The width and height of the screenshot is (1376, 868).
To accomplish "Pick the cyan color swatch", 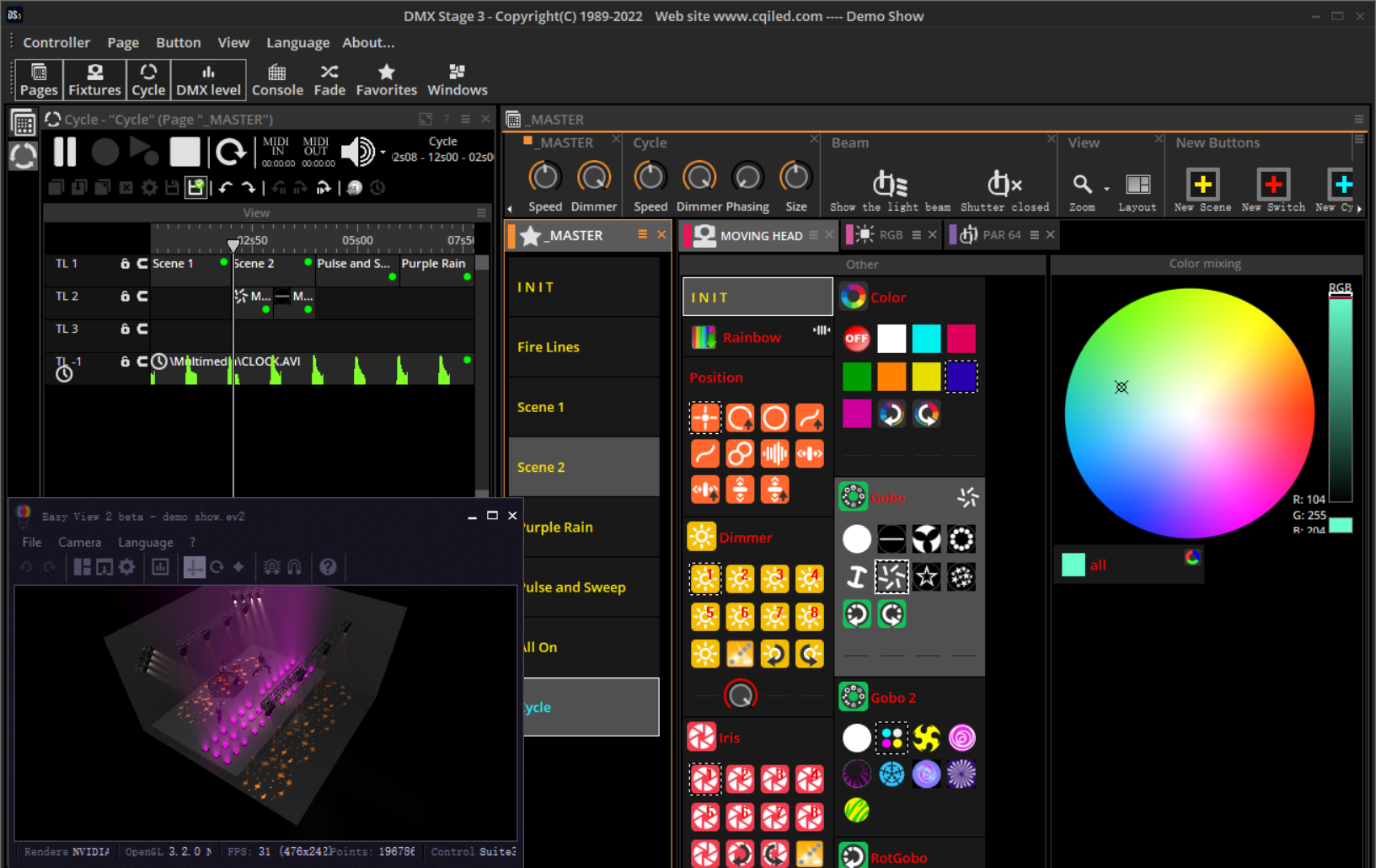I will pos(926,339).
